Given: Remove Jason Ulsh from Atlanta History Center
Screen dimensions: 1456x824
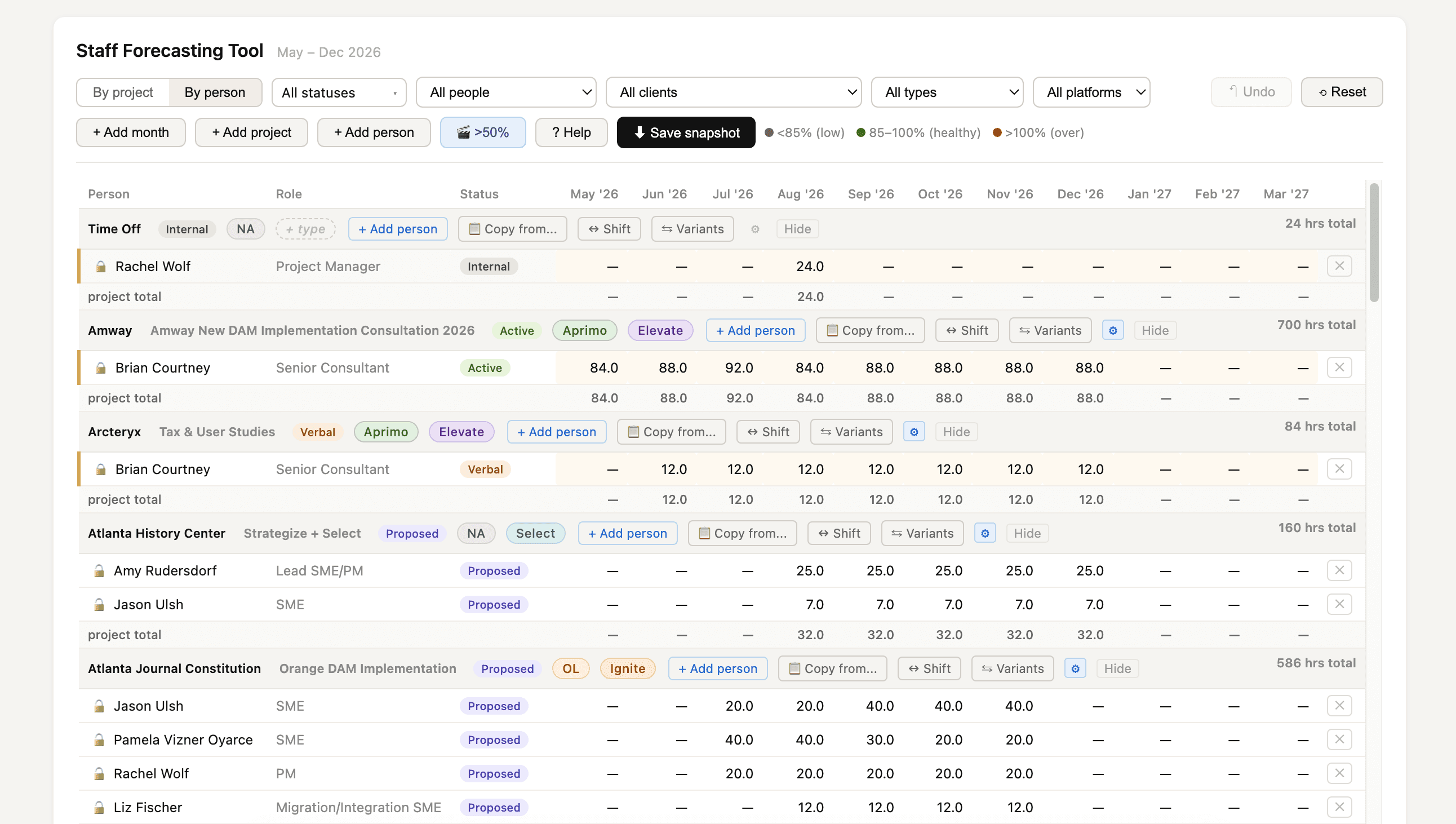Looking at the screenshot, I should click(x=1339, y=604).
